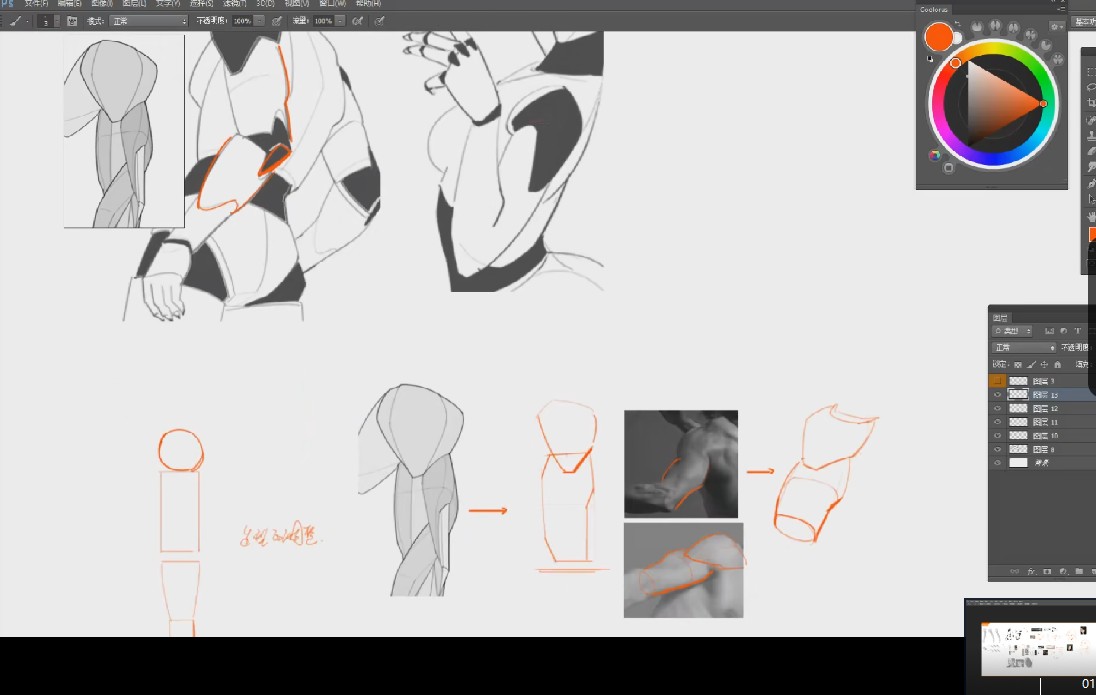Click the link layers icon
This screenshot has width=1096, height=695.
[1015, 571]
